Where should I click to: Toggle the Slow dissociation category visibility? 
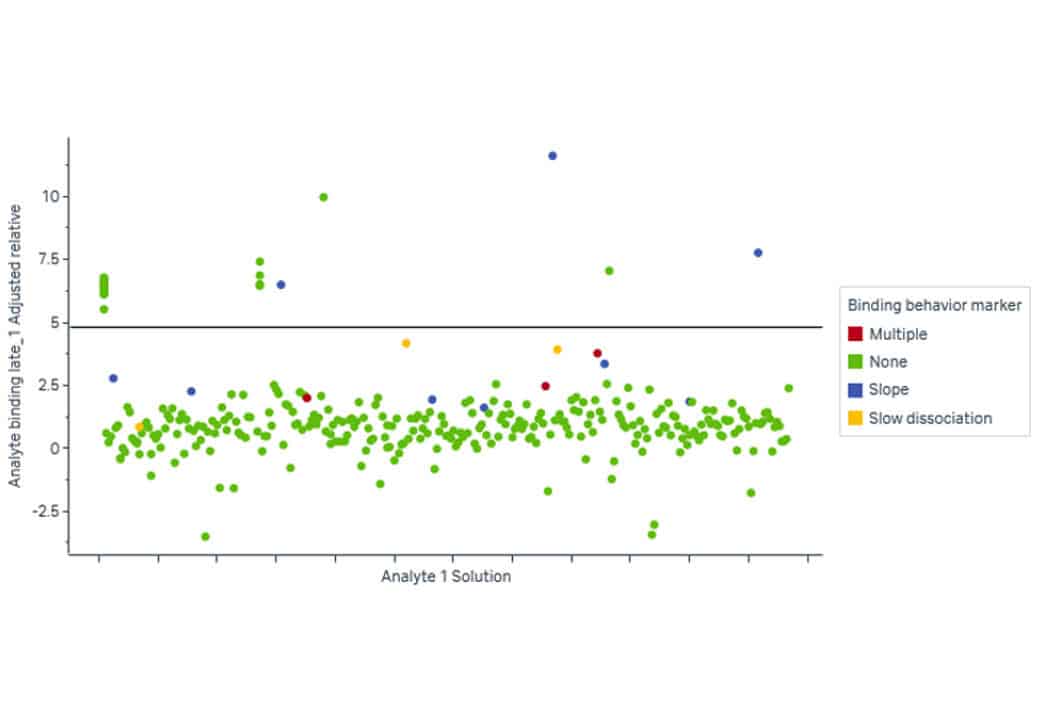tap(920, 418)
